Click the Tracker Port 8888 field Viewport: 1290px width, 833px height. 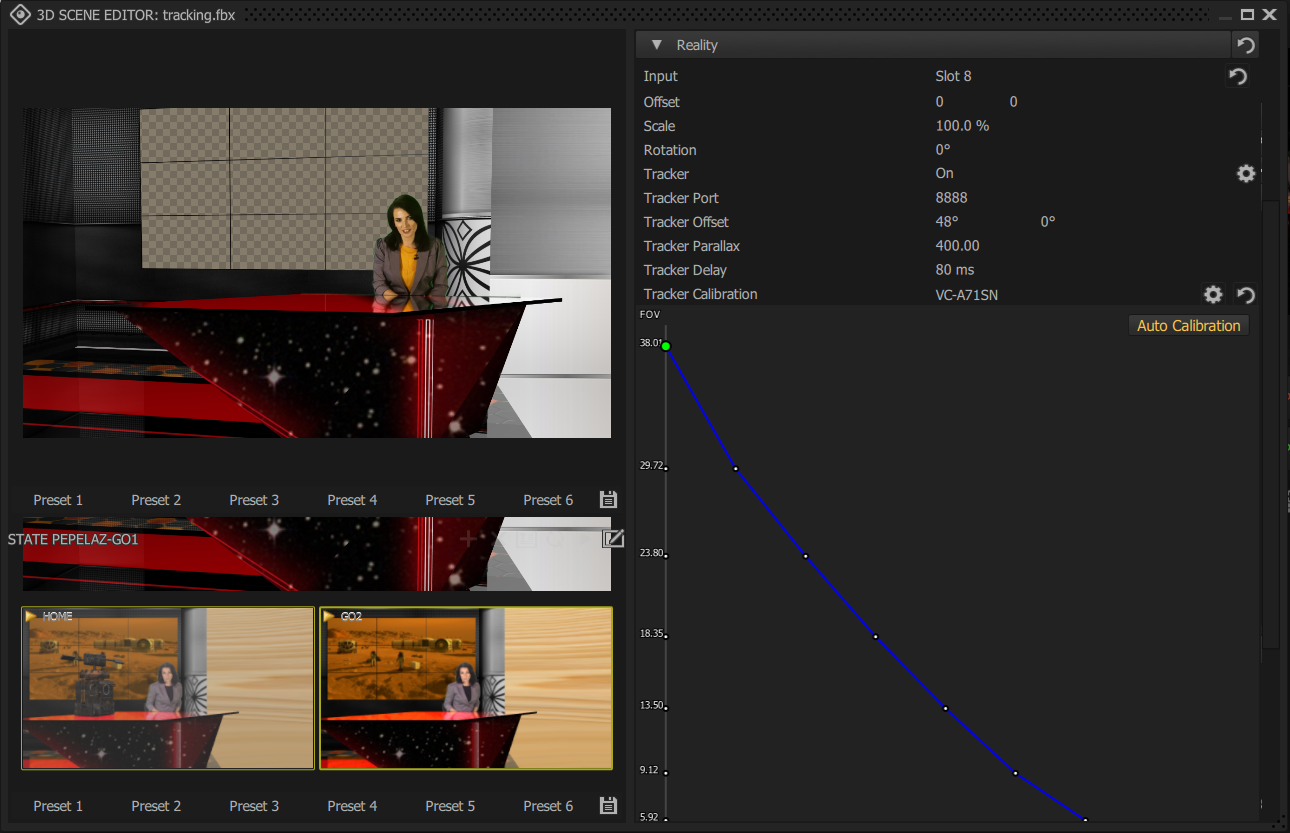(x=951, y=197)
